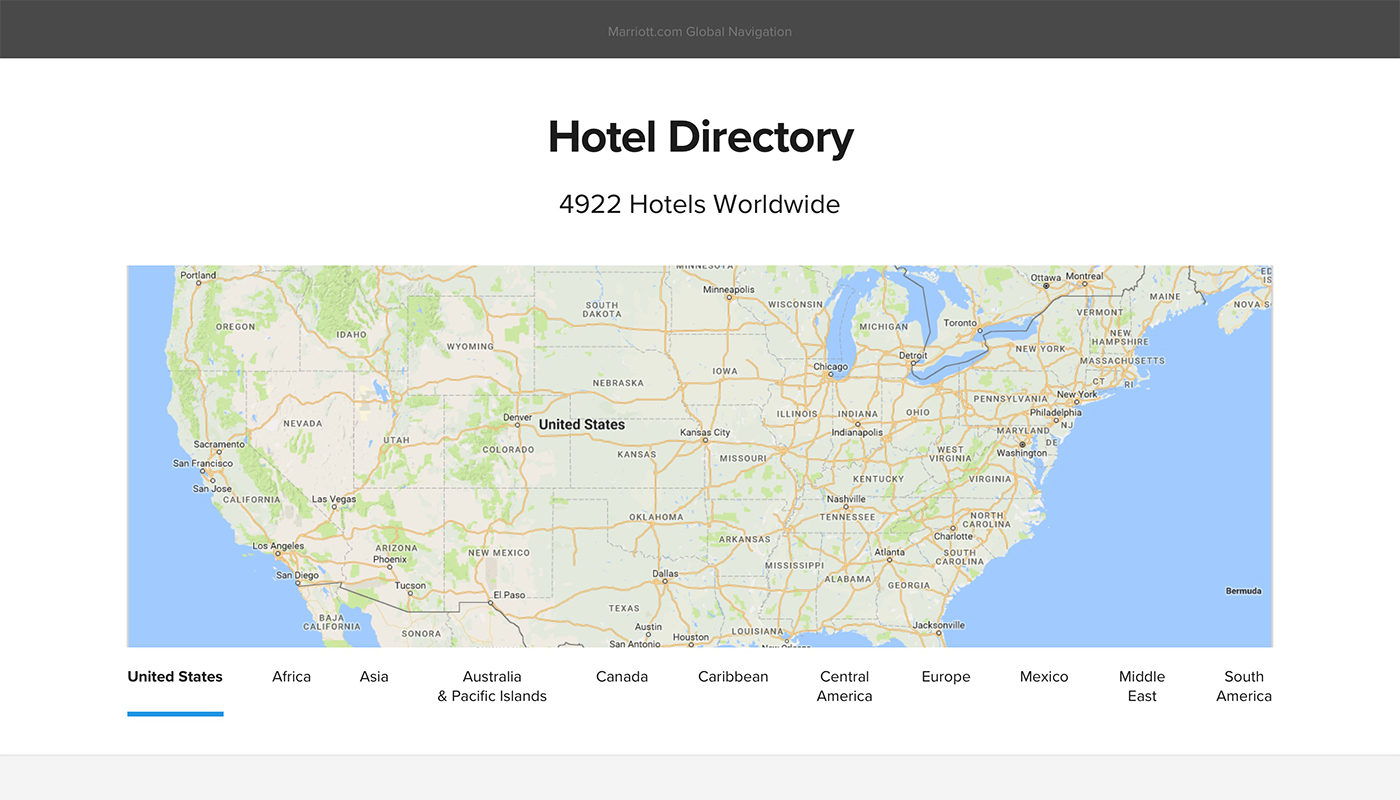
Task: Click Philadelphia on the map
Action: pyautogui.click(x=1055, y=412)
